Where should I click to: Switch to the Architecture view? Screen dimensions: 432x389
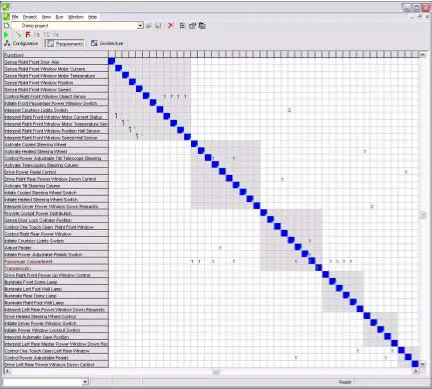coord(107,43)
